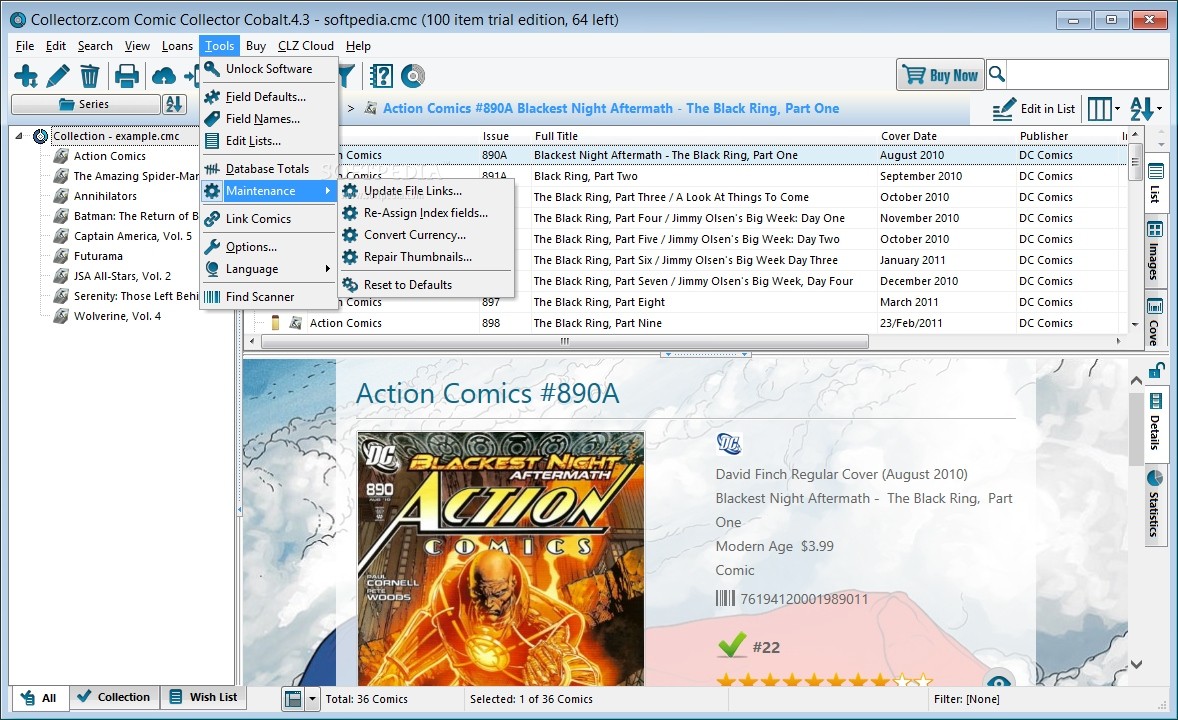Choose Link Comics menu entry
Image resolution: width=1178 pixels, height=720 pixels.
[269, 219]
